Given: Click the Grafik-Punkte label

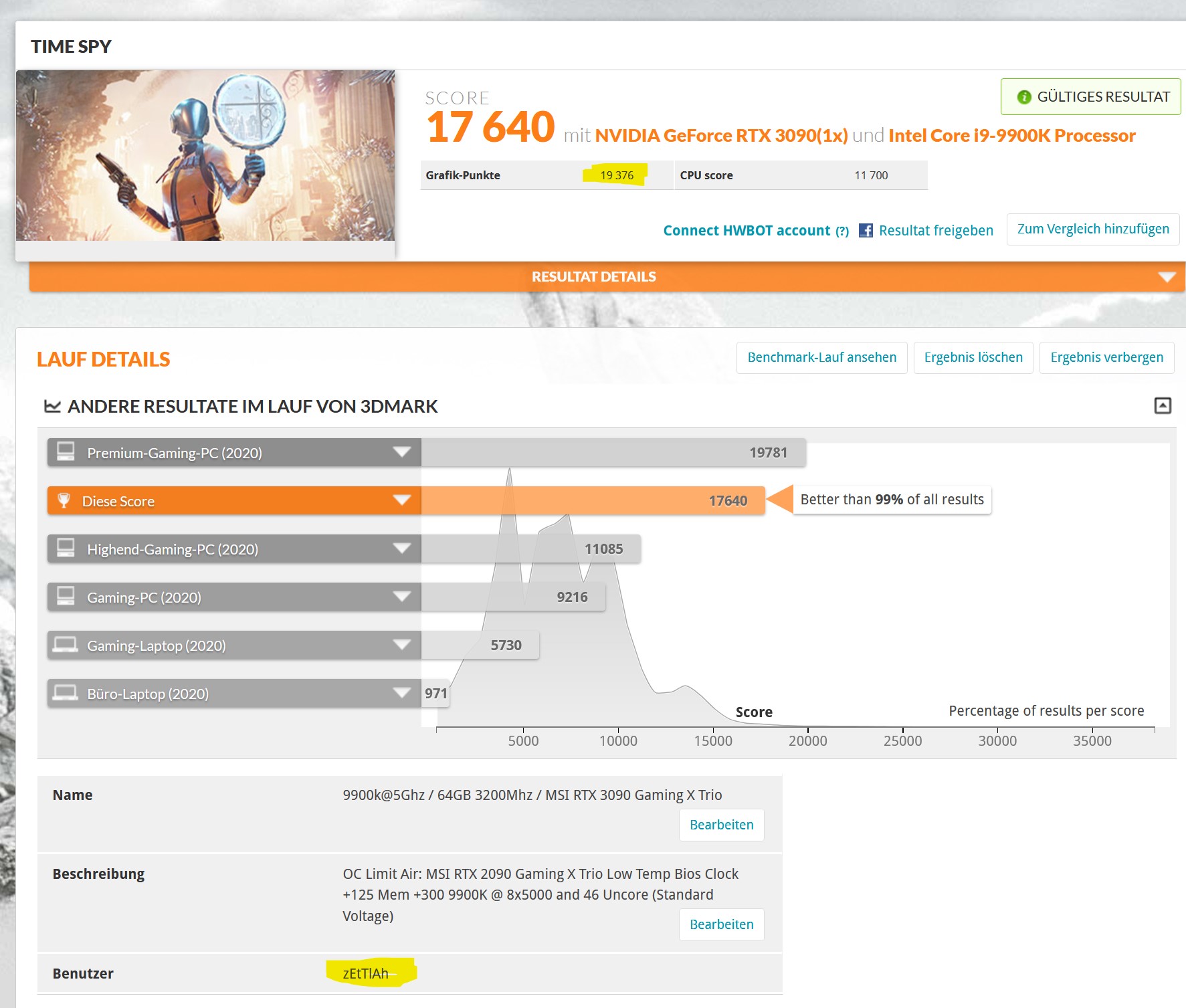Looking at the screenshot, I should (x=463, y=175).
